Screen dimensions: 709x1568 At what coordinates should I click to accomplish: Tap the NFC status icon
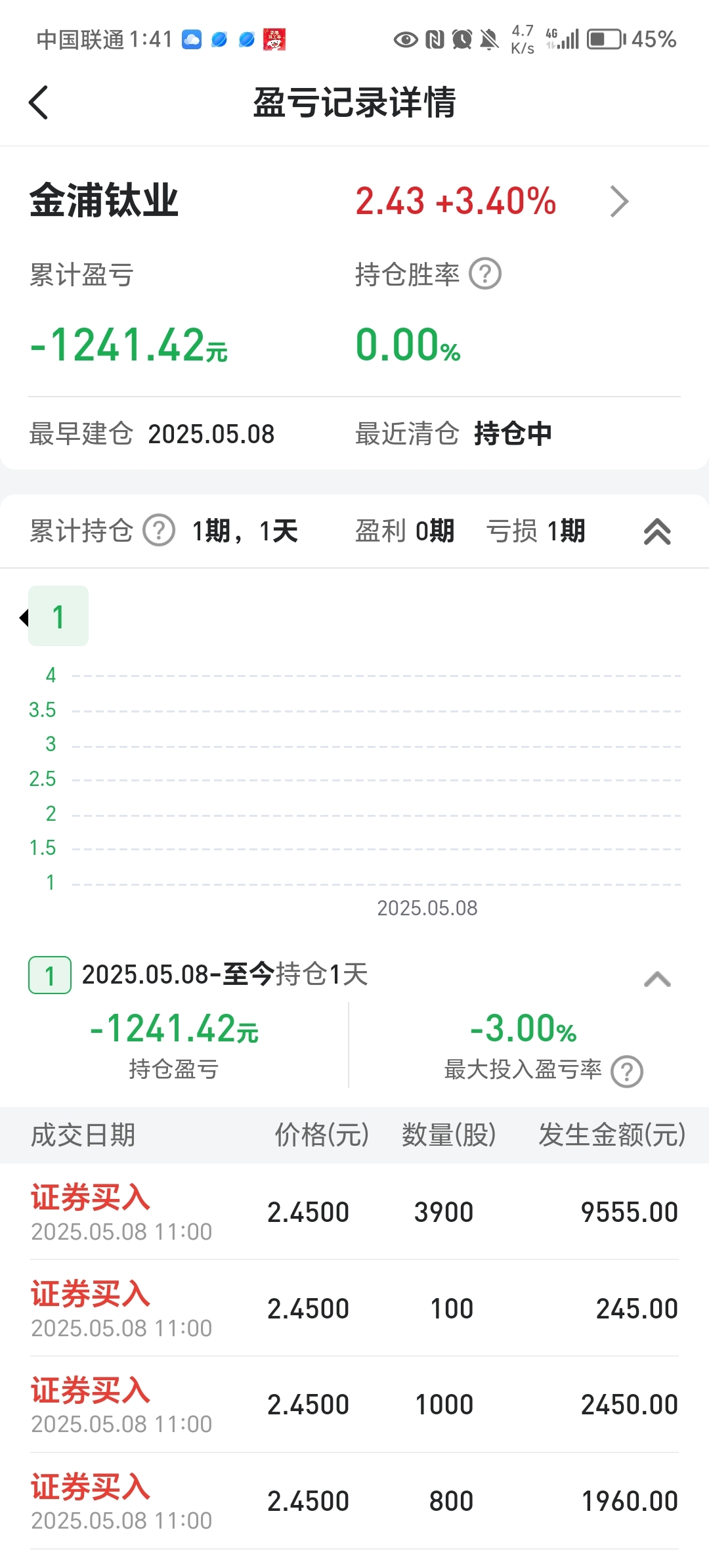click(x=435, y=39)
